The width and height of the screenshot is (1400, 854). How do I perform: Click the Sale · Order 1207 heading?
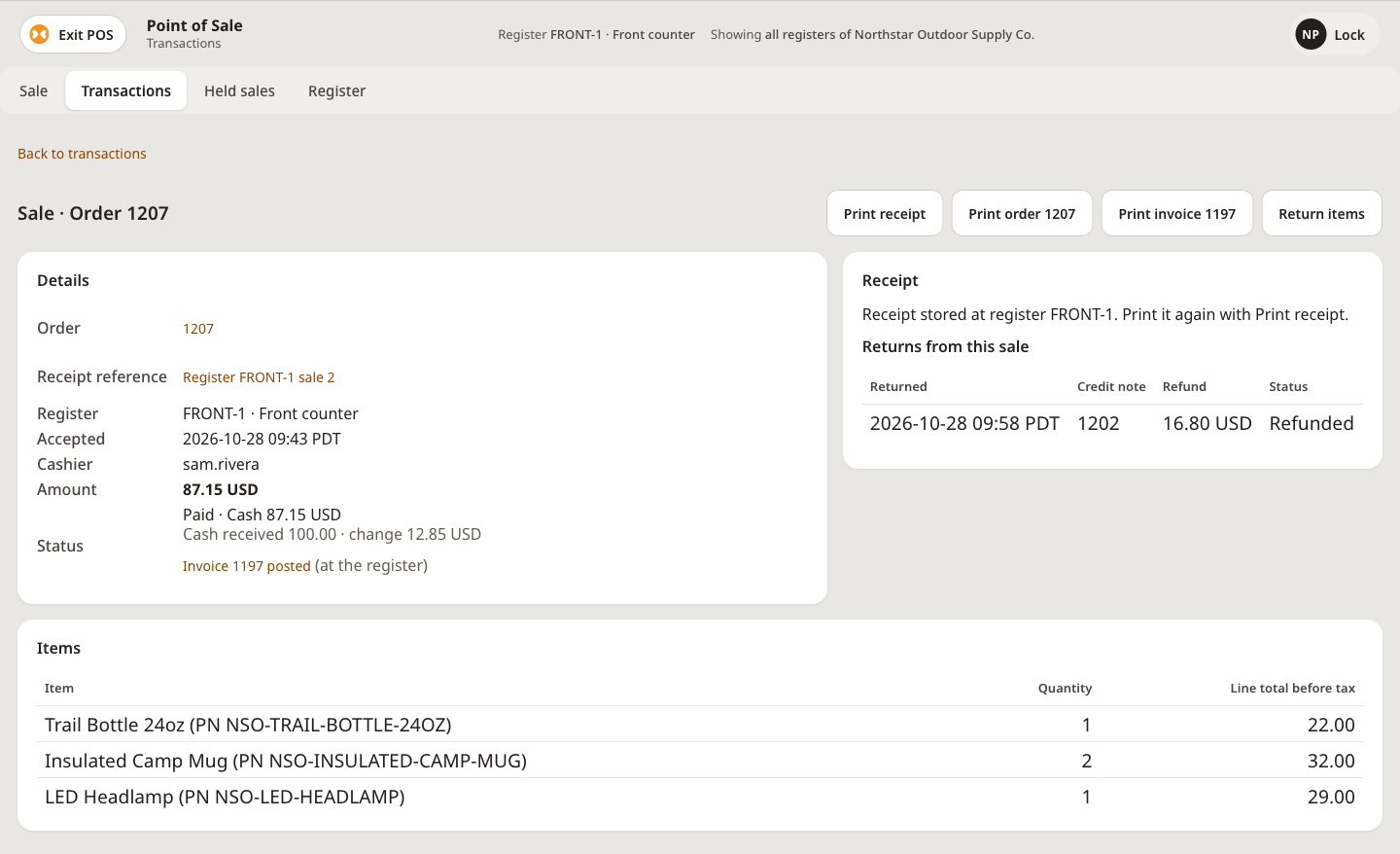point(93,213)
